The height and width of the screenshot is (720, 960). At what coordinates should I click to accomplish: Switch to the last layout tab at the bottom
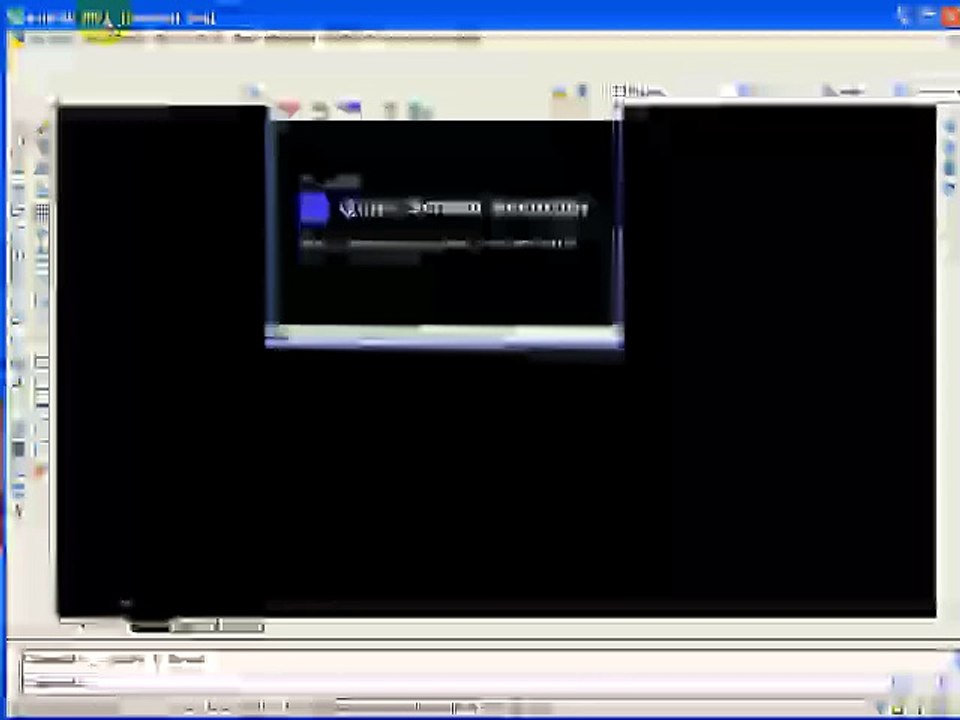pos(242,627)
